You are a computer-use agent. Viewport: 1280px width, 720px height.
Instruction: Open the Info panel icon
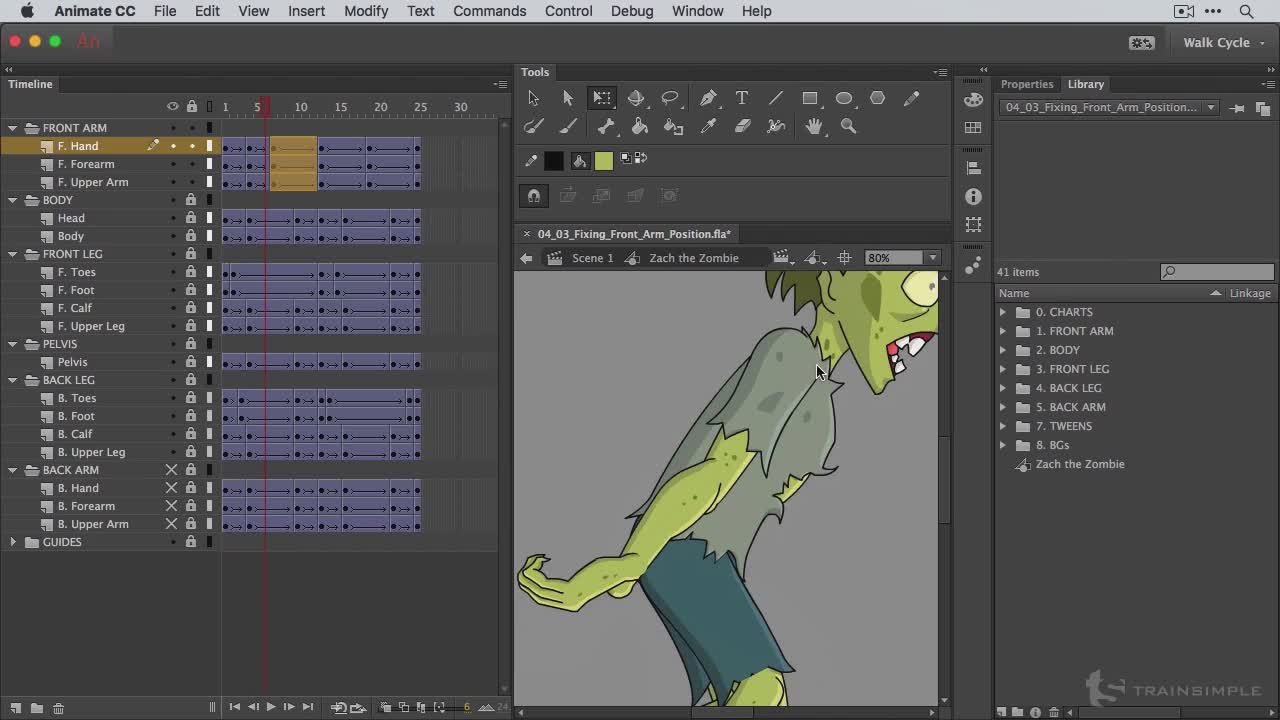973,197
